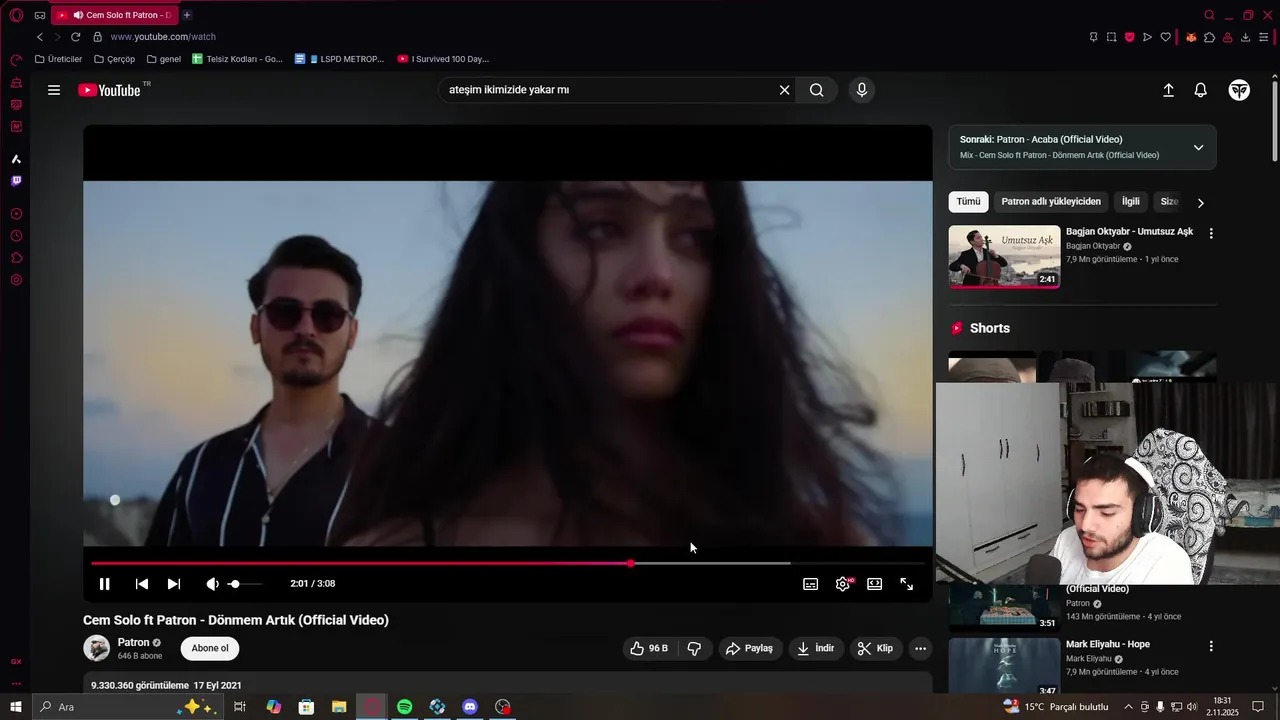1280x720 pixels.
Task: Open Üreticiler bookmark folder
Action: click(x=58, y=59)
